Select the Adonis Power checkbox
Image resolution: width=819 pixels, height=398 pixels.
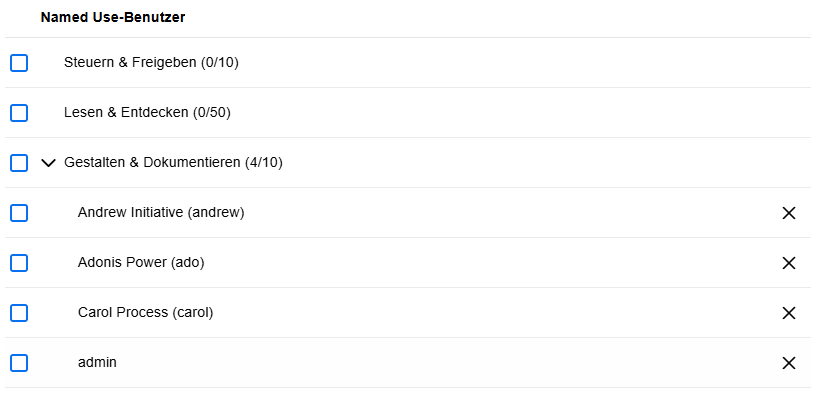19,263
